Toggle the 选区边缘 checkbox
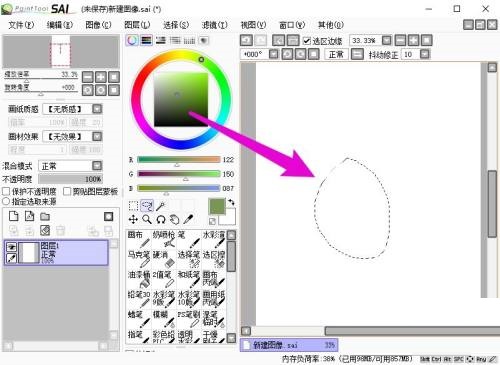 [x=307, y=41]
